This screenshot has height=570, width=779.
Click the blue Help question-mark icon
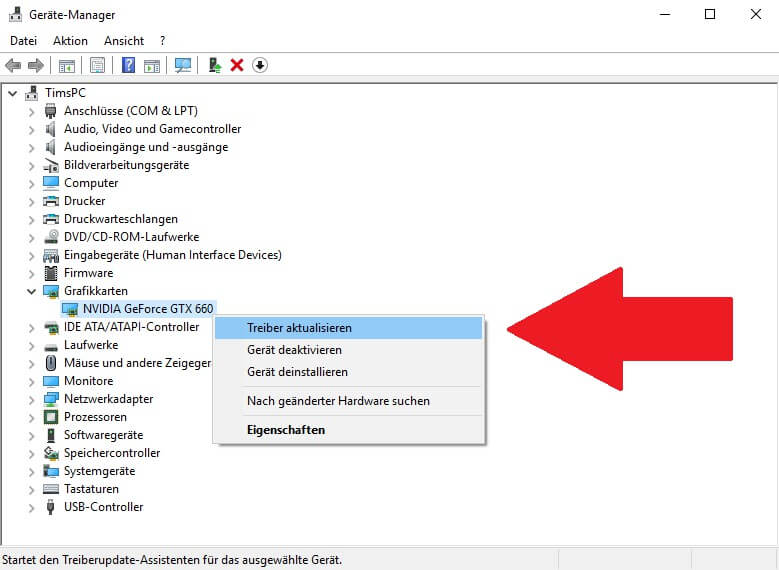(x=128, y=65)
